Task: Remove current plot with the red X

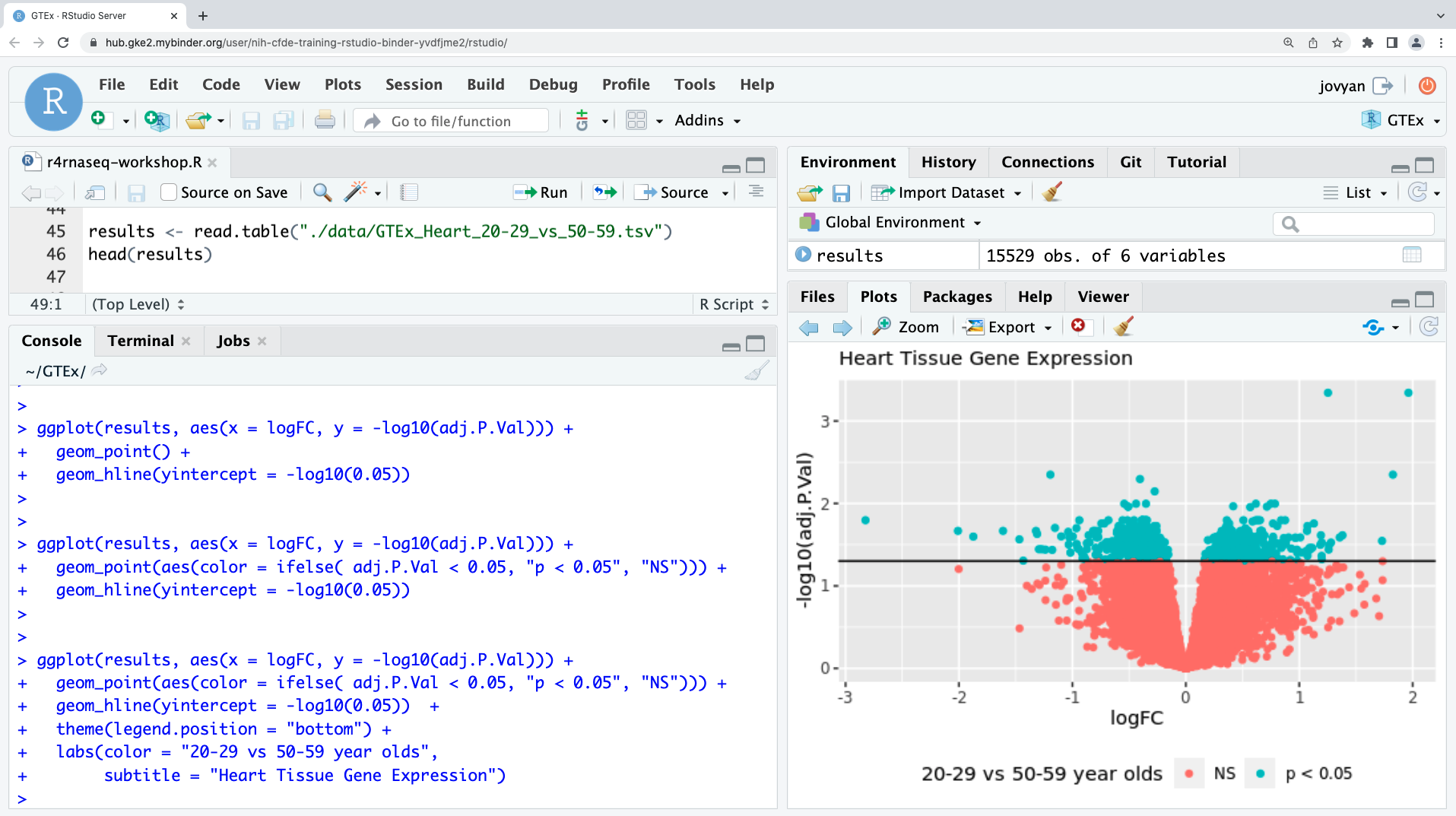Action: click(1078, 325)
